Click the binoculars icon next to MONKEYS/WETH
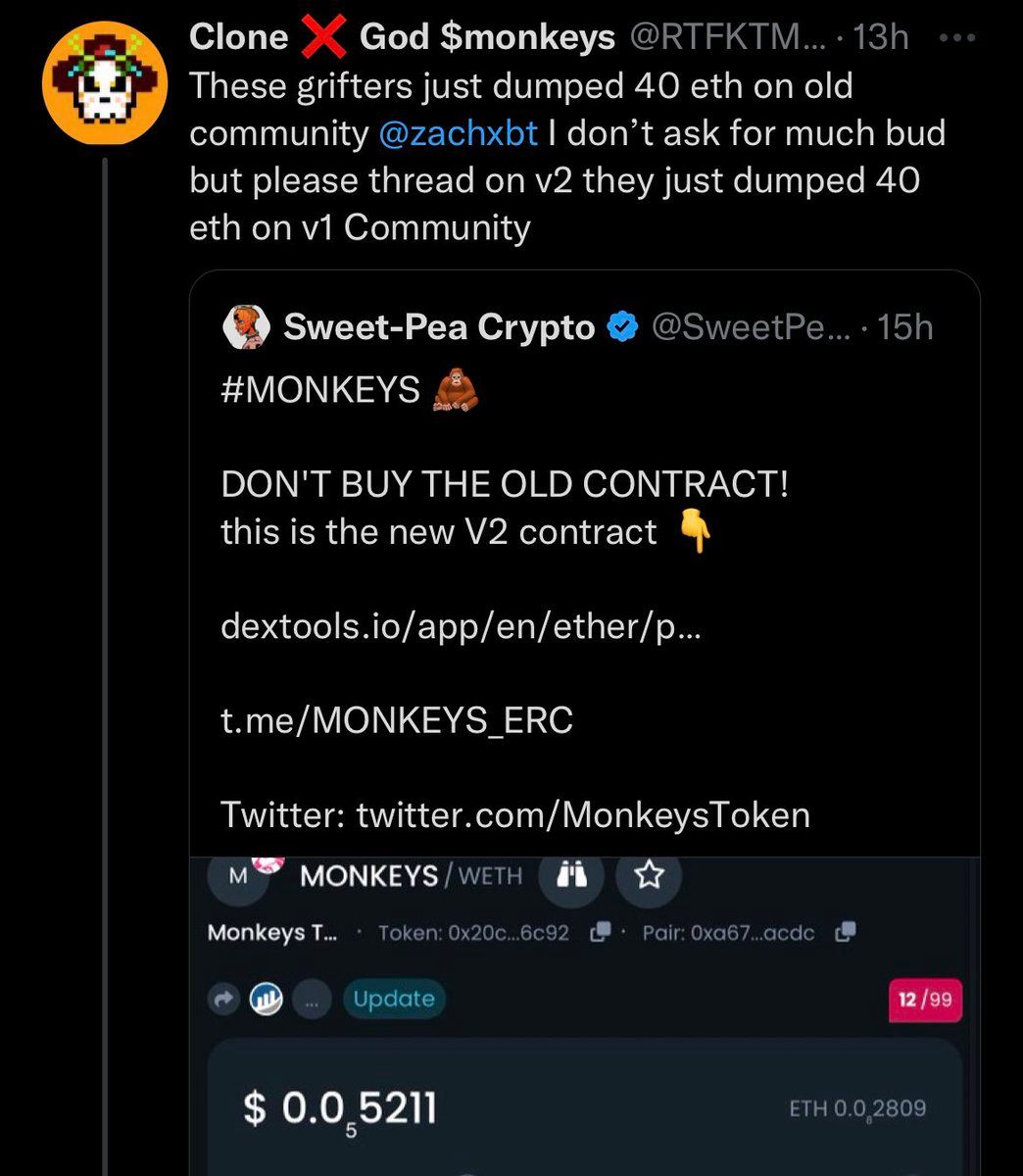Image resolution: width=1023 pixels, height=1176 pixels. click(x=572, y=875)
